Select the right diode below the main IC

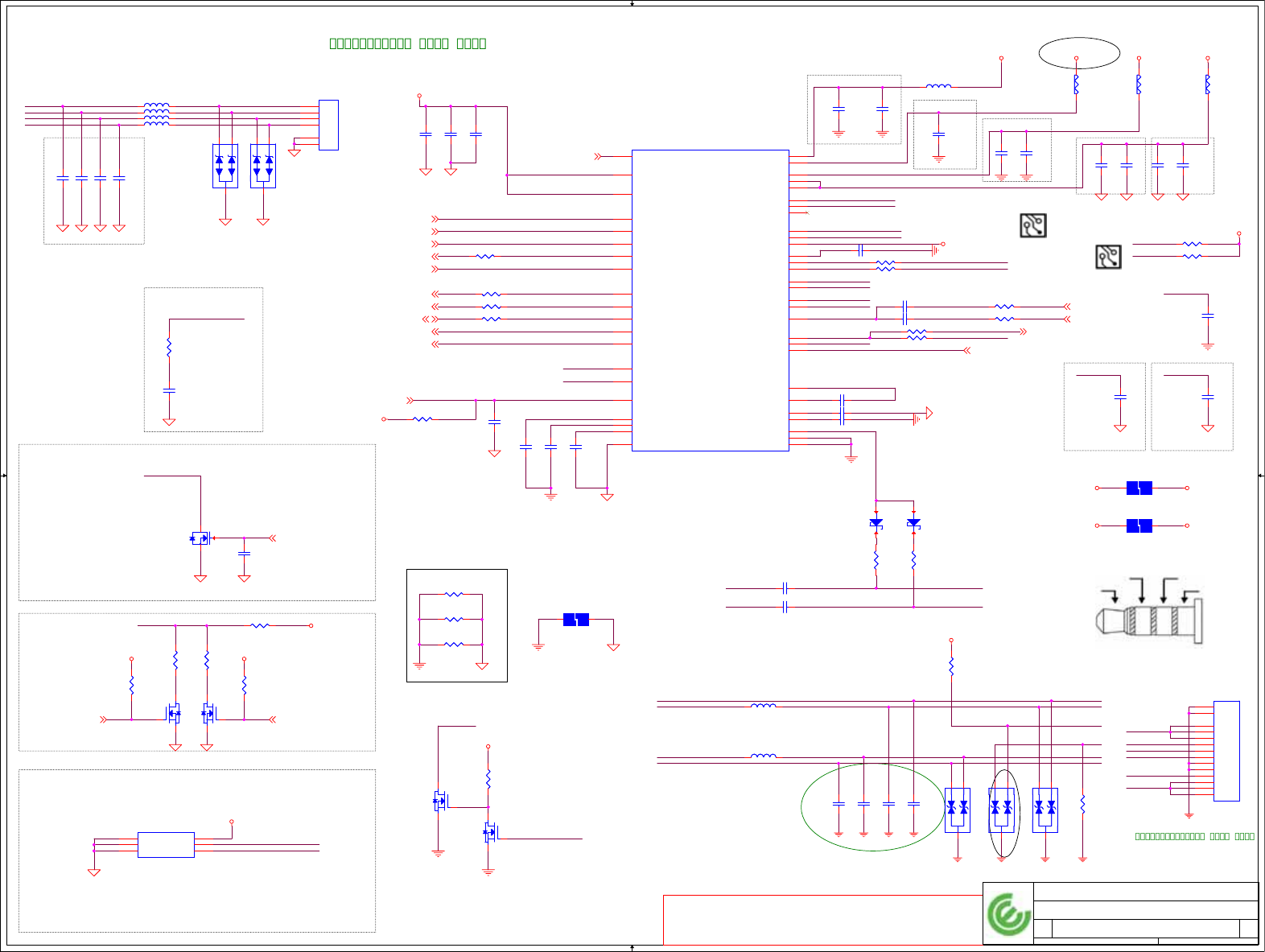[x=913, y=523]
